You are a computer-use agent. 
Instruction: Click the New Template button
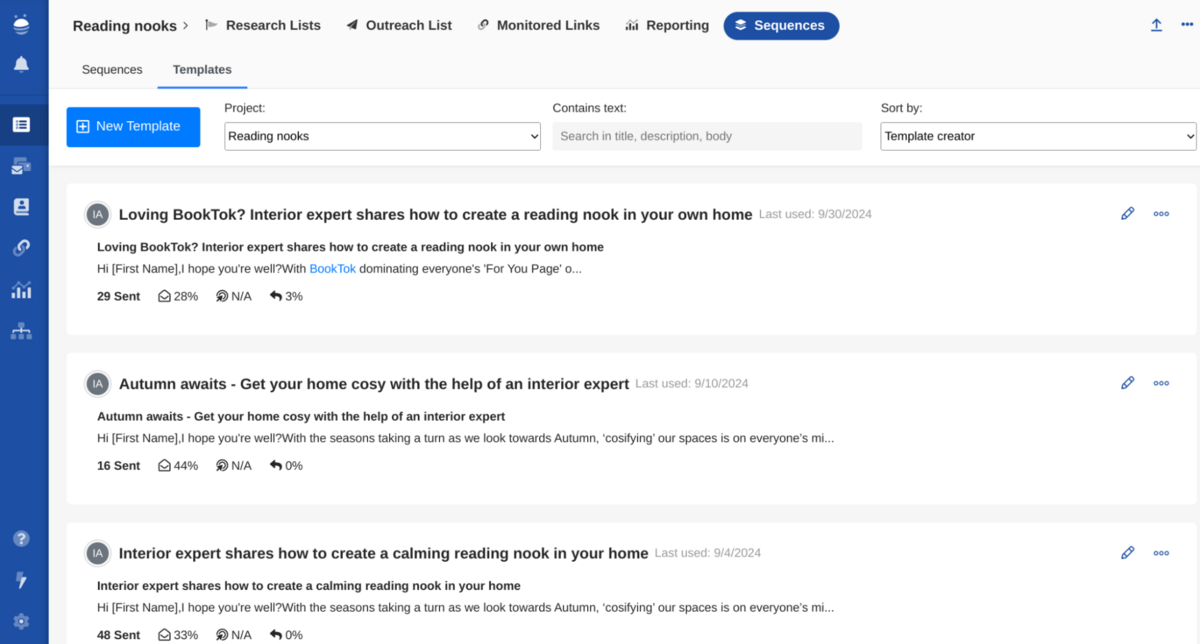coord(133,127)
